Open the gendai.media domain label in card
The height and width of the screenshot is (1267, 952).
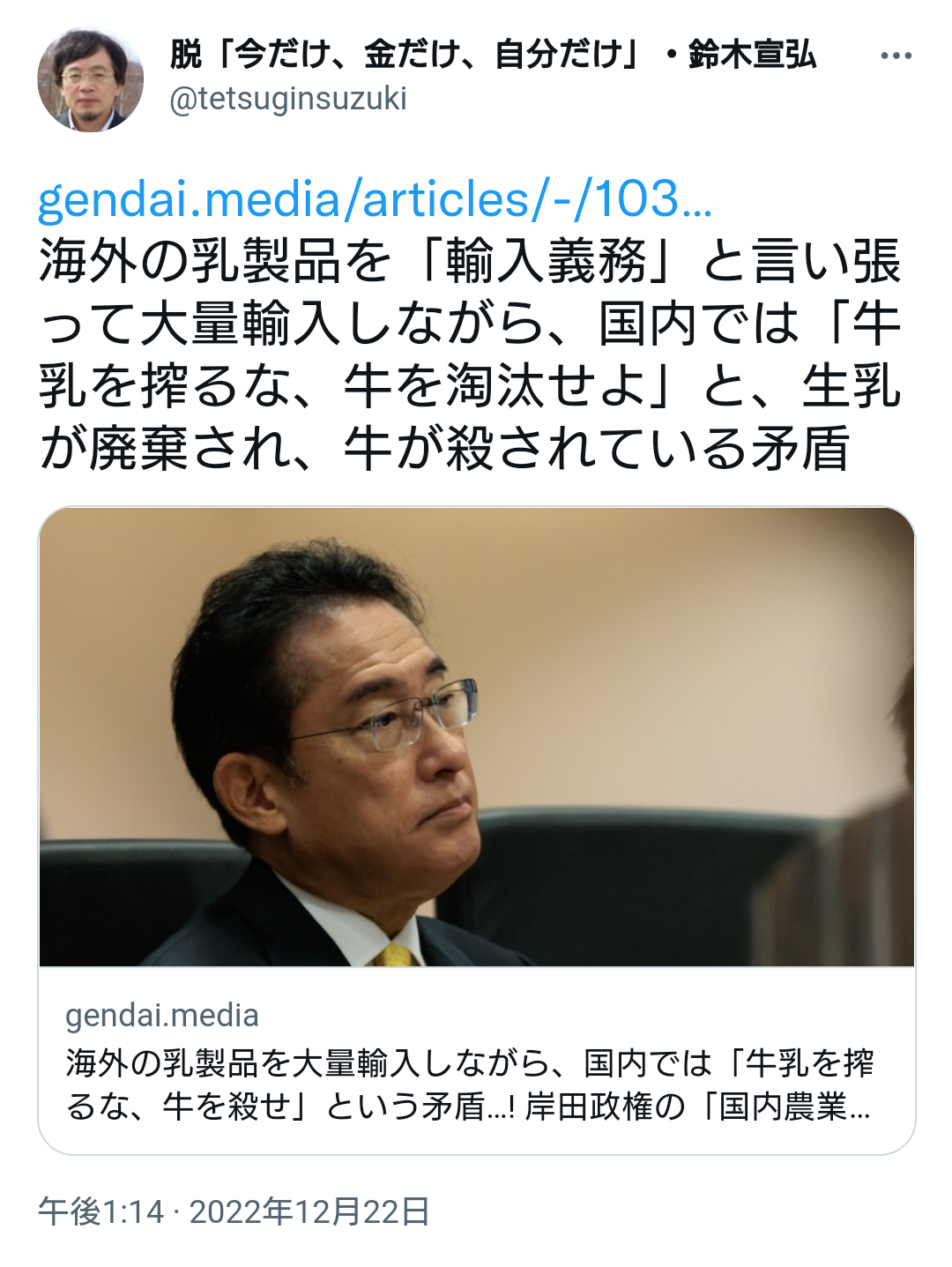click(162, 1016)
